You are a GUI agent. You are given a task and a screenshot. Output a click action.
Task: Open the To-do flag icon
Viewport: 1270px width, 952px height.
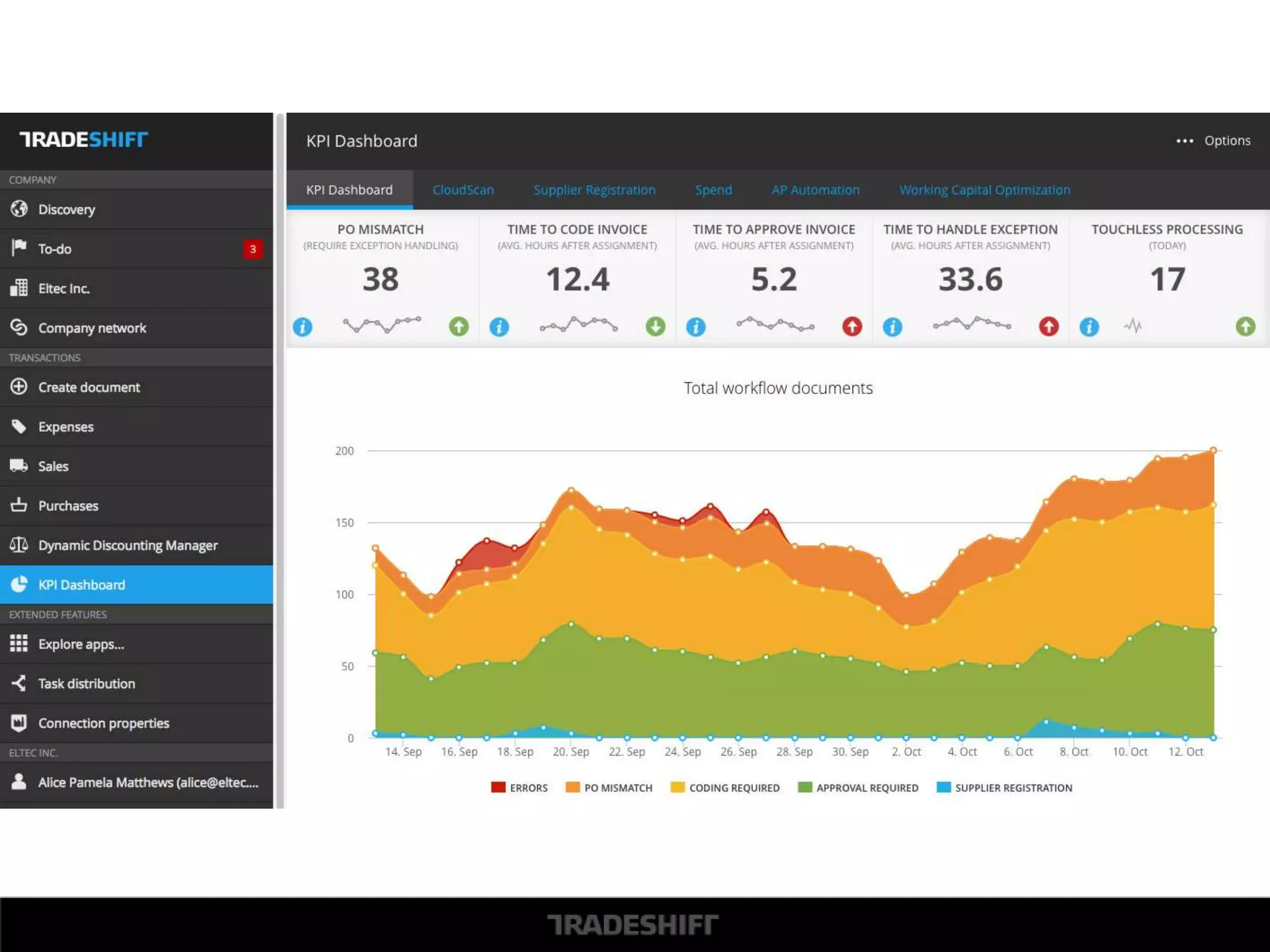click(19, 248)
